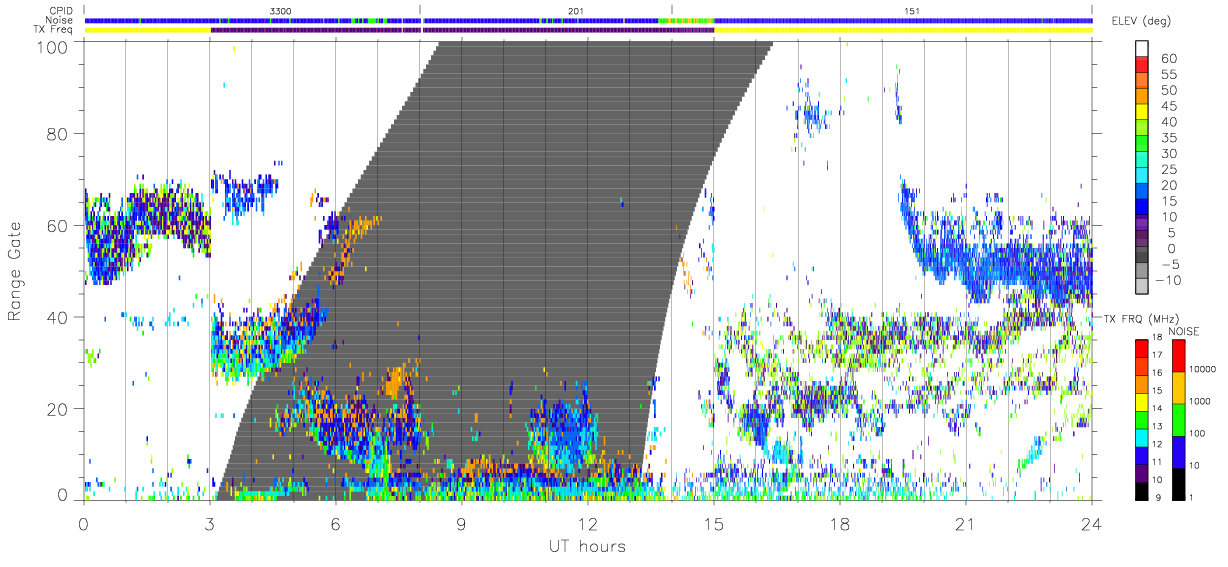Click the '21' tick label on UT hours axis
1228x567 pixels.
click(966, 524)
